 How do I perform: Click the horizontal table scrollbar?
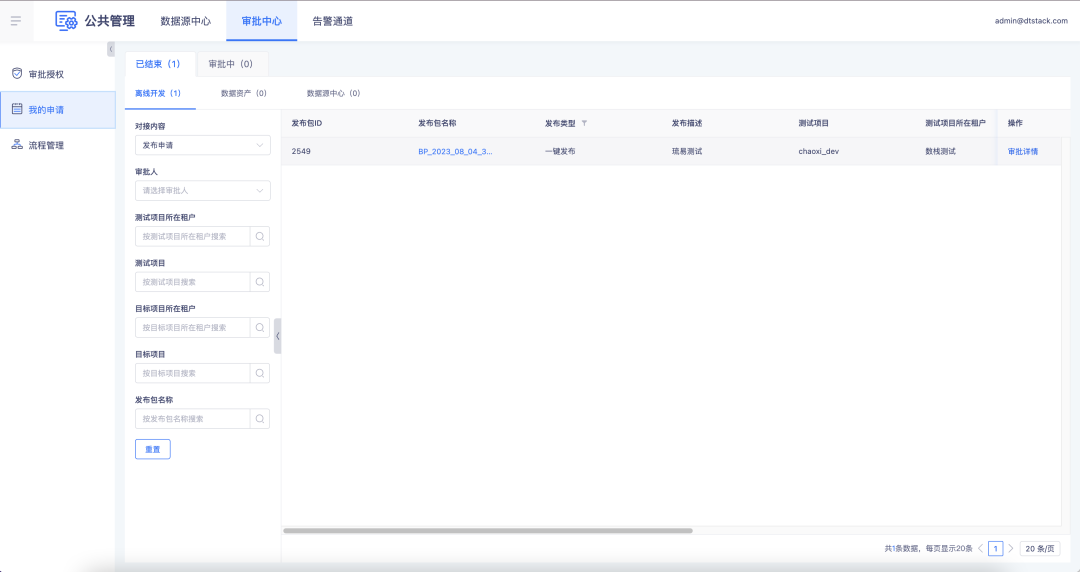[x=488, y=531]
